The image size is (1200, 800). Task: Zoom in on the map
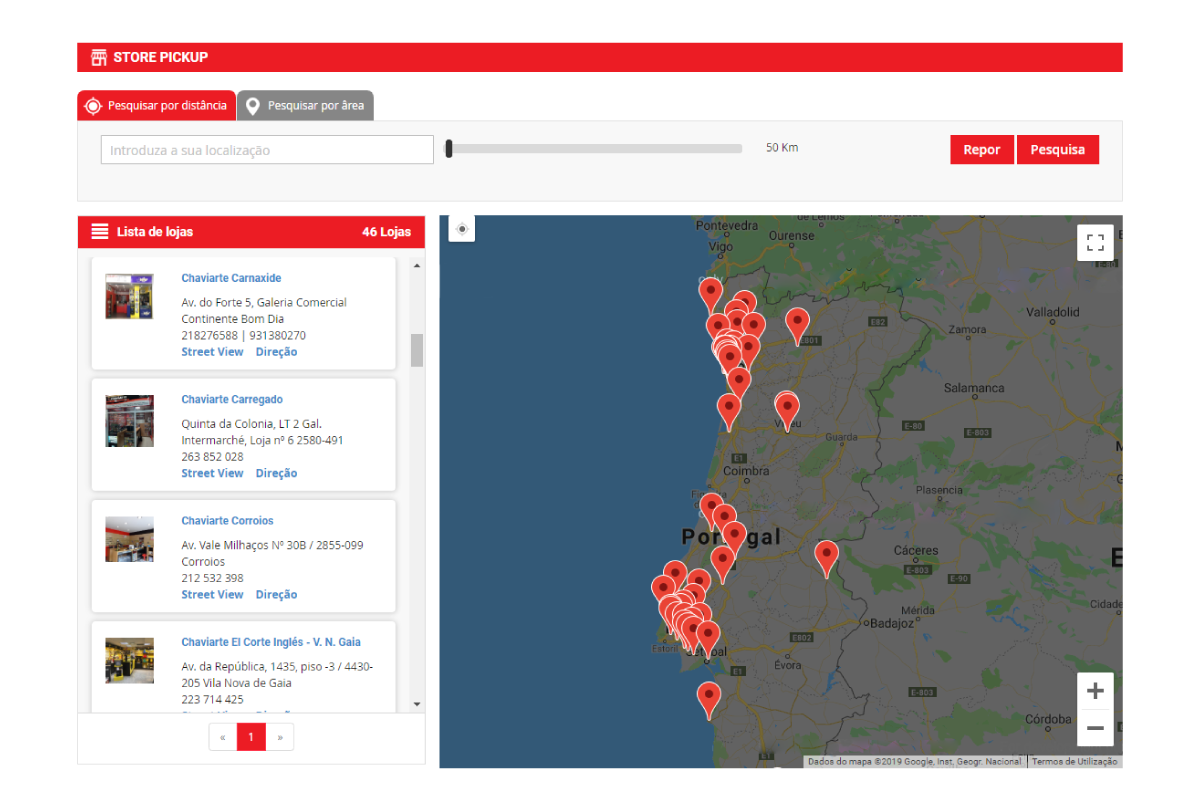tap(1095, 691)
